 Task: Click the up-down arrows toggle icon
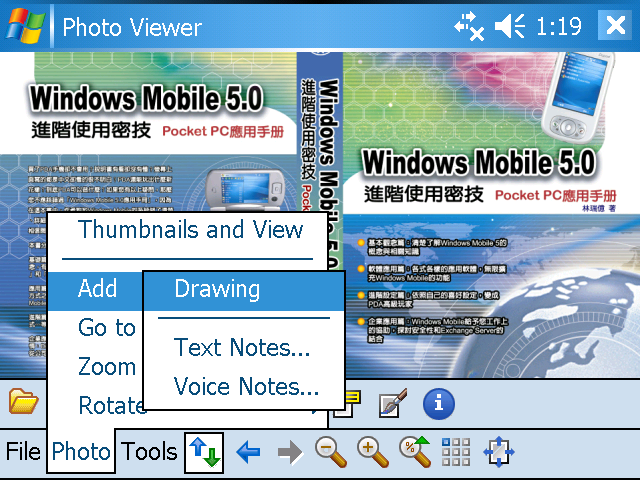(x=204, y=452)
